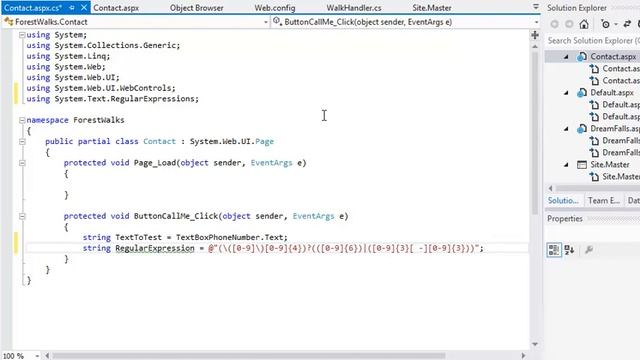
Task: Click the class icon beside ForestWalks.Contact
Action: point(8,22)
